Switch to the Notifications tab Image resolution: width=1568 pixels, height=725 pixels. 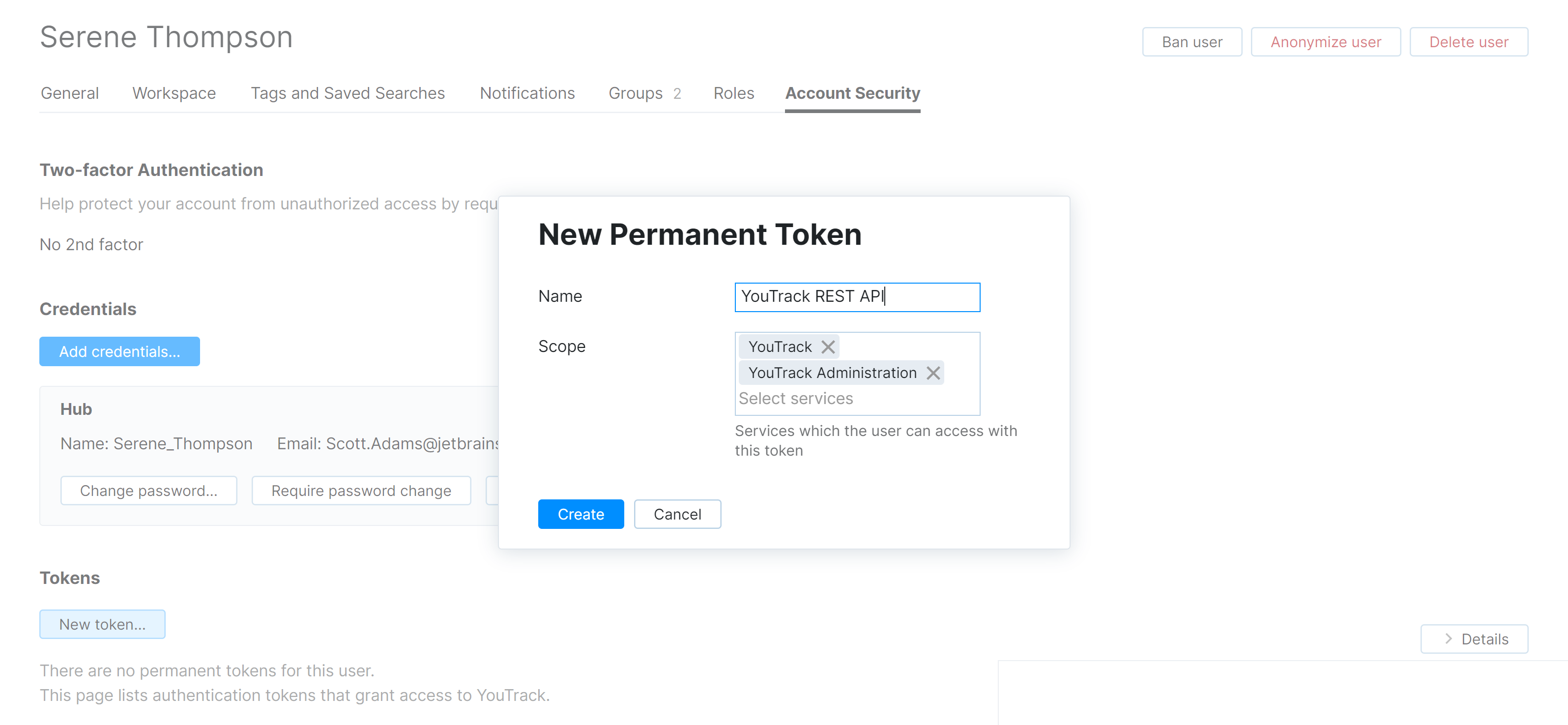click(527, 93)
